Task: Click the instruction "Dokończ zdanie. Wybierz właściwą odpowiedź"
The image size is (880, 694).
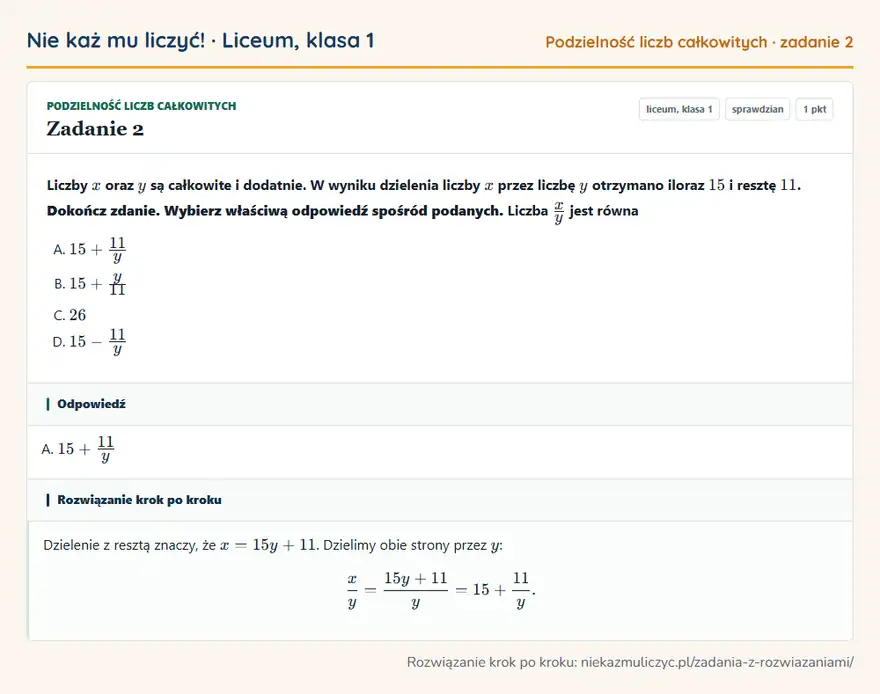Action: [274, 211]
